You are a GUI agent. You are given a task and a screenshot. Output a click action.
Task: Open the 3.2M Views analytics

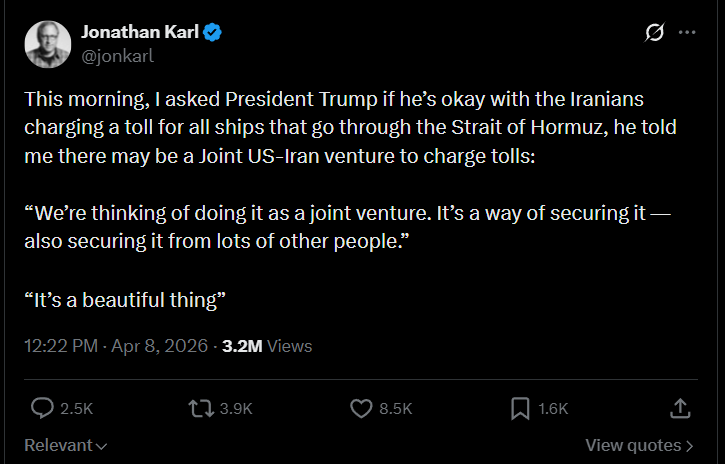[267, 346]
